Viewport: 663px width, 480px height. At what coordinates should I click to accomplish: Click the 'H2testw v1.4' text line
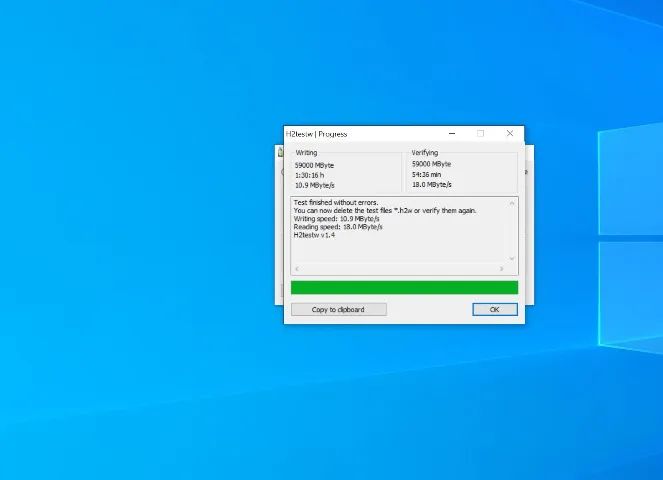314,235
